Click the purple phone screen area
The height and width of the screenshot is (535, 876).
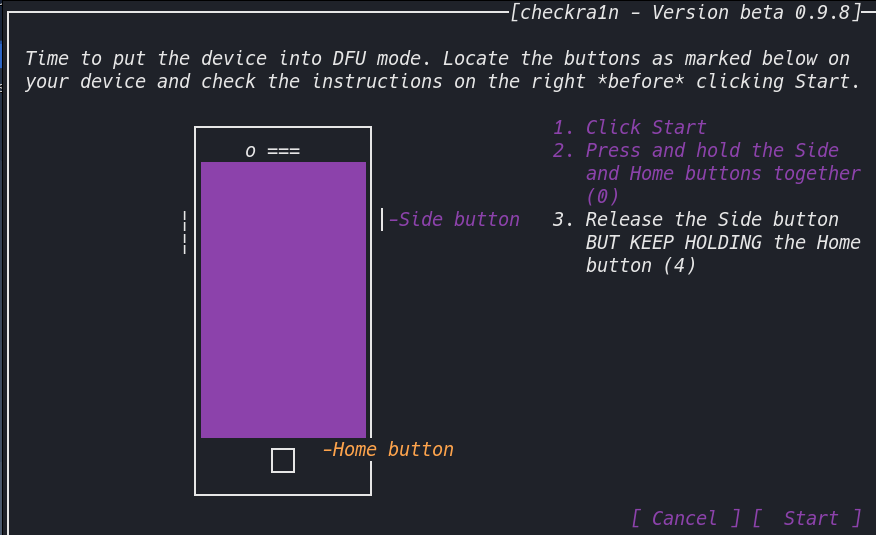pyautogui.click(x=283, y=300)
